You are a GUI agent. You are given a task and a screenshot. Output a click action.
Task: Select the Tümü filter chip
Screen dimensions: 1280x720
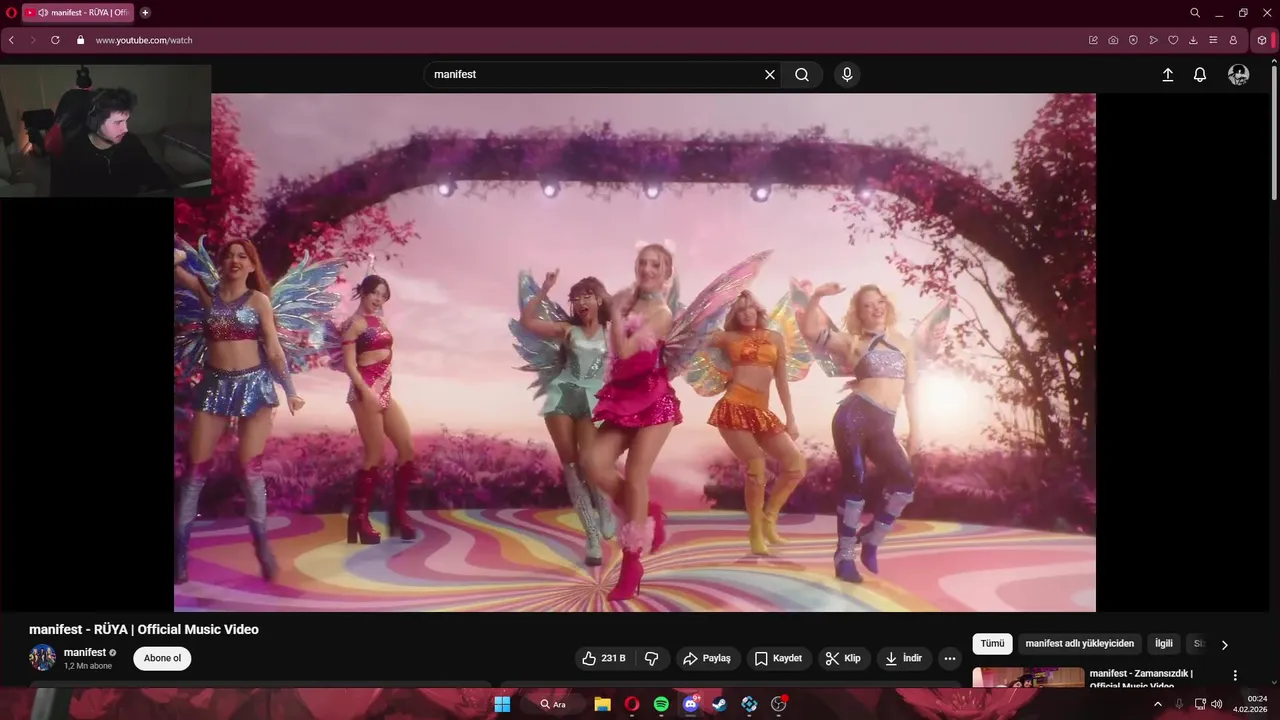[x=992, y=644]
